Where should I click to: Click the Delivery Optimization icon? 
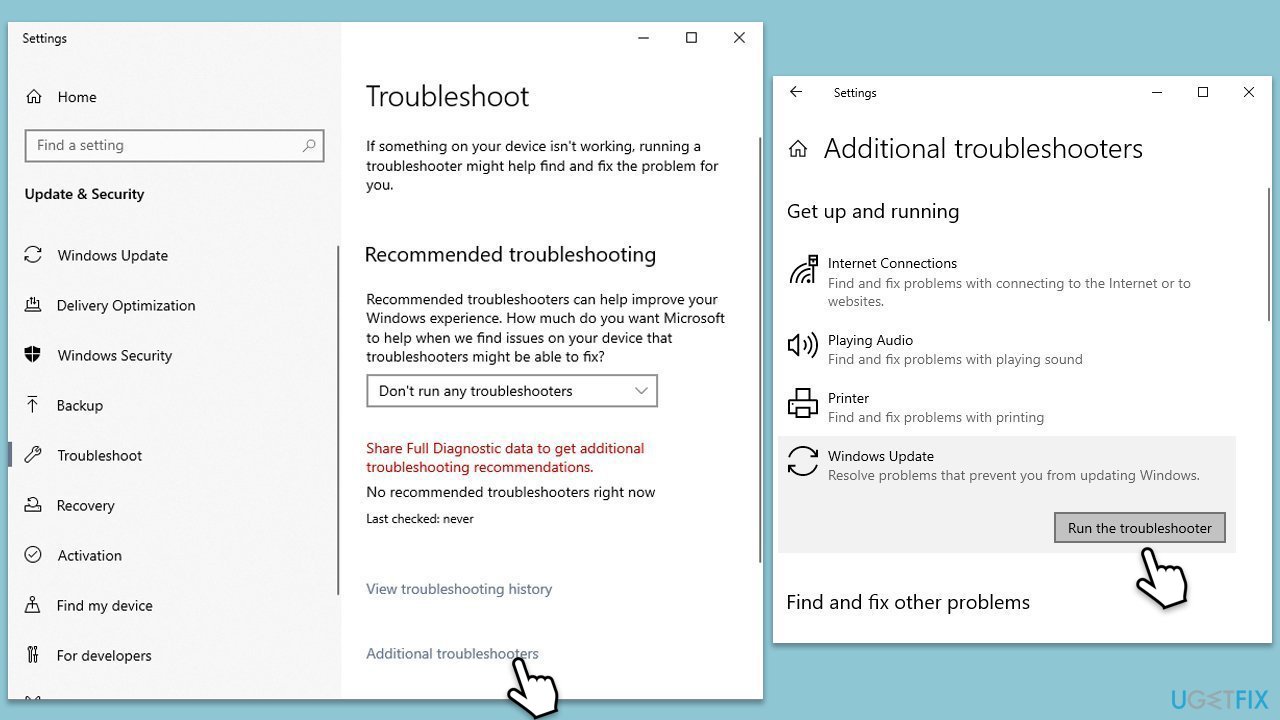(33, 305)
